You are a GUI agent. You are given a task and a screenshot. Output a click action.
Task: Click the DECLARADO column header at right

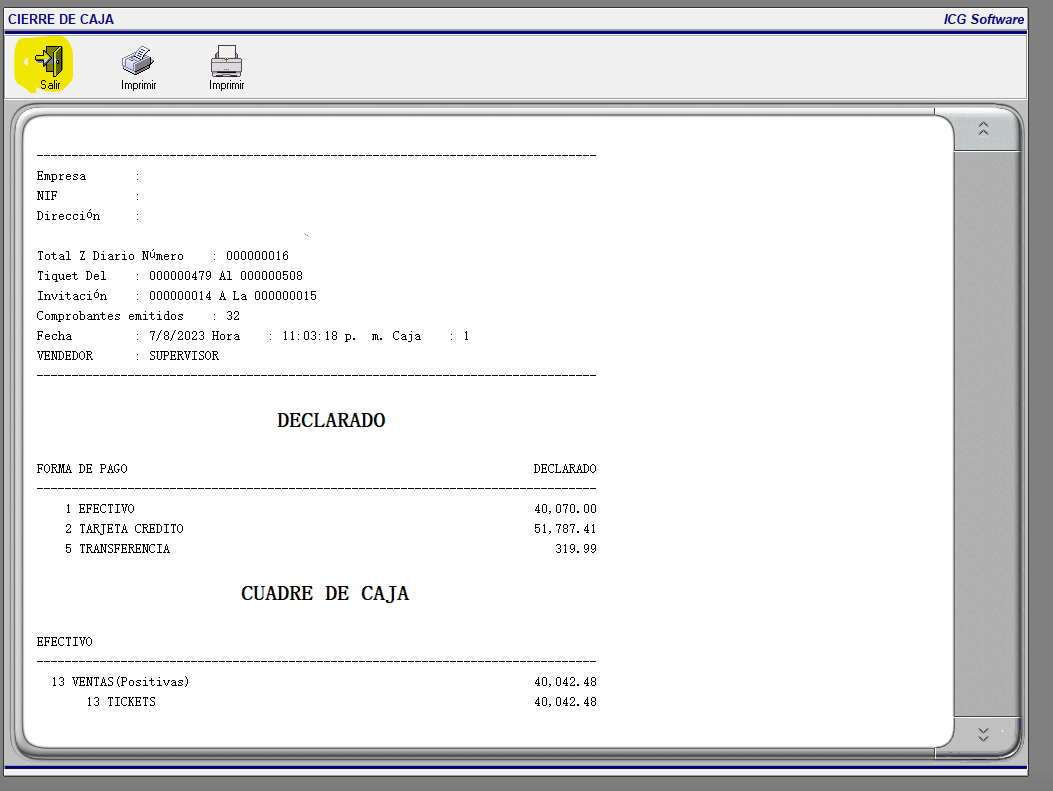[565, 469]
